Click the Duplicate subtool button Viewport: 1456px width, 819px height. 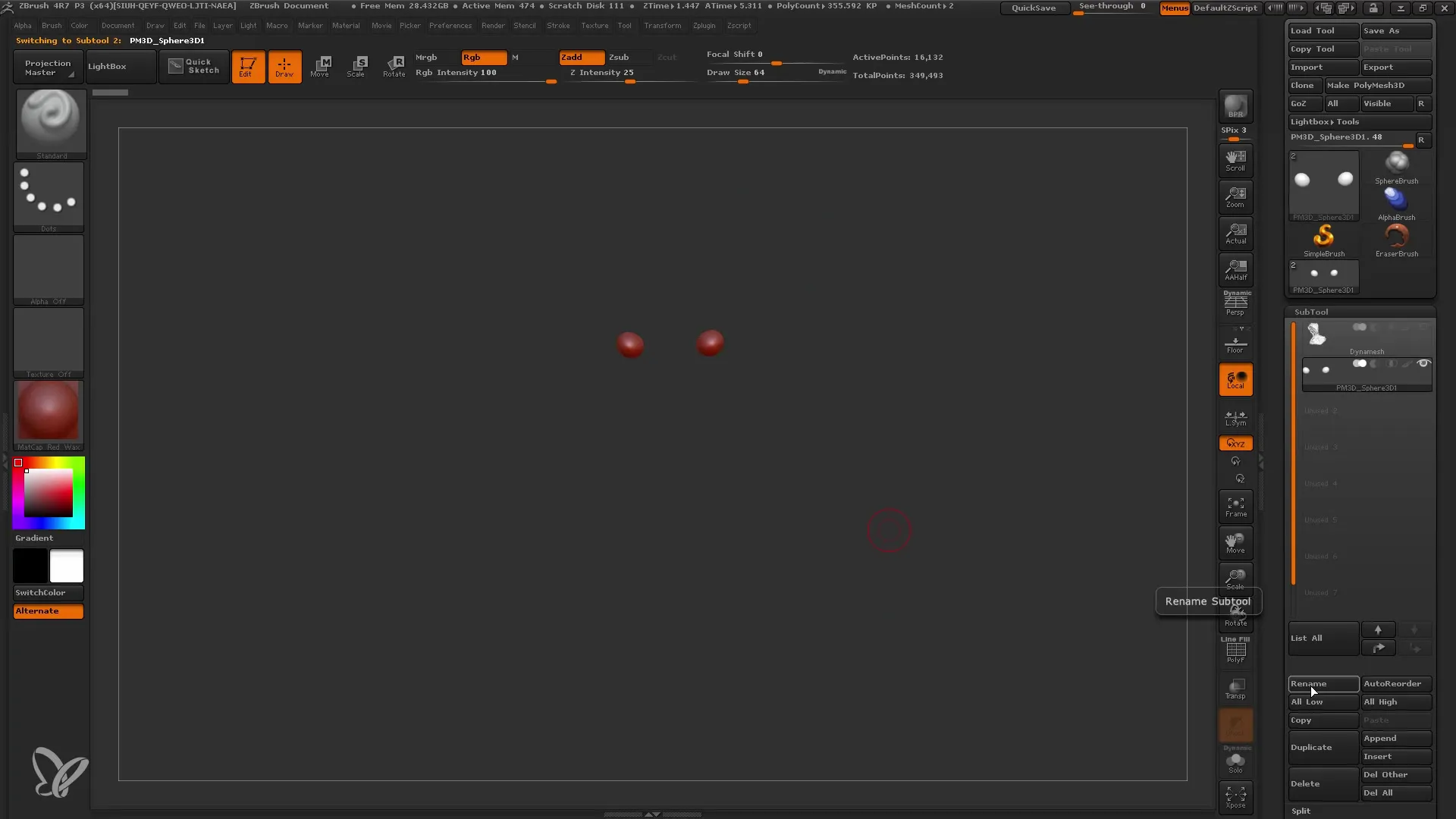point(1323,748)
